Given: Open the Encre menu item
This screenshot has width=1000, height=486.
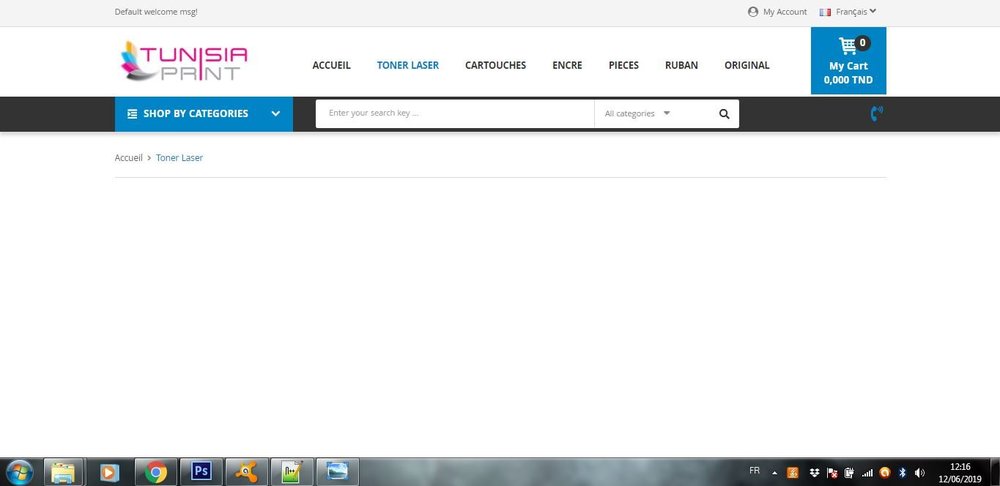Looking at the screenshot, I should (x=567, y=65).
